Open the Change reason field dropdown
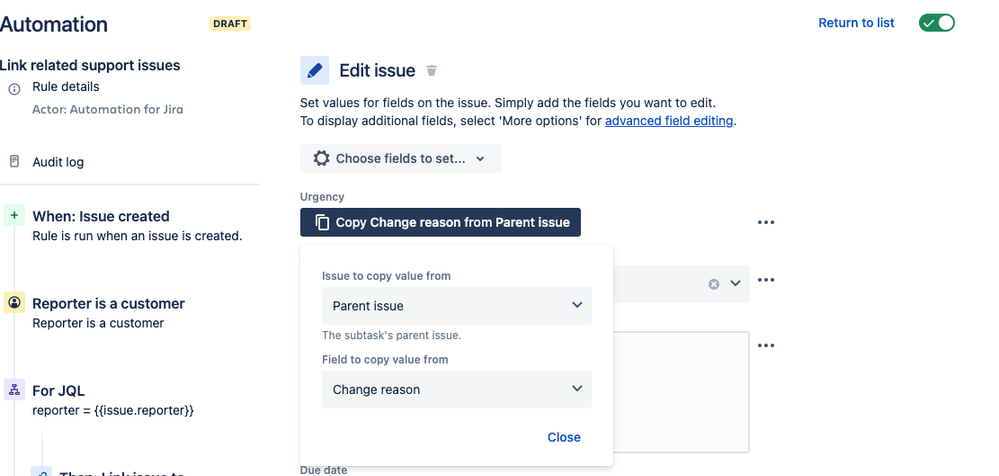Viewport: 999px width, 476px height. pyautogui.click(x=456, y=390)
